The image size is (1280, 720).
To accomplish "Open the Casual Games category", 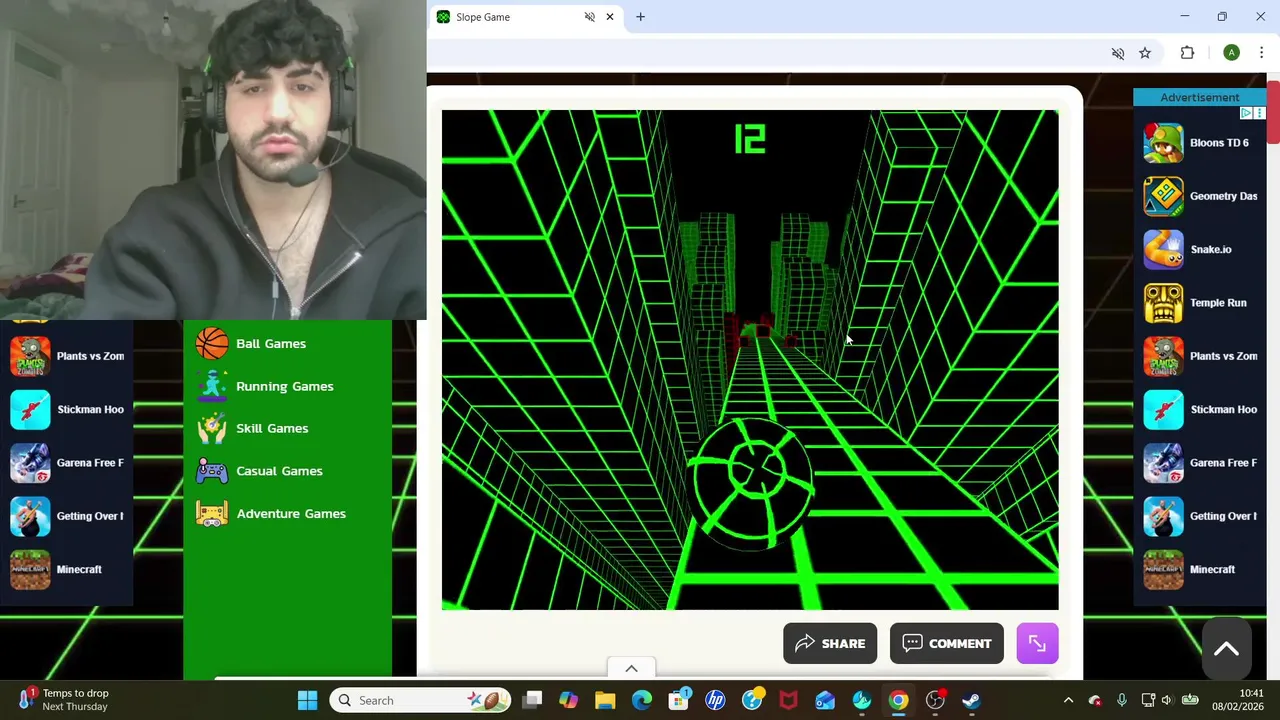I will coord(259,471).
